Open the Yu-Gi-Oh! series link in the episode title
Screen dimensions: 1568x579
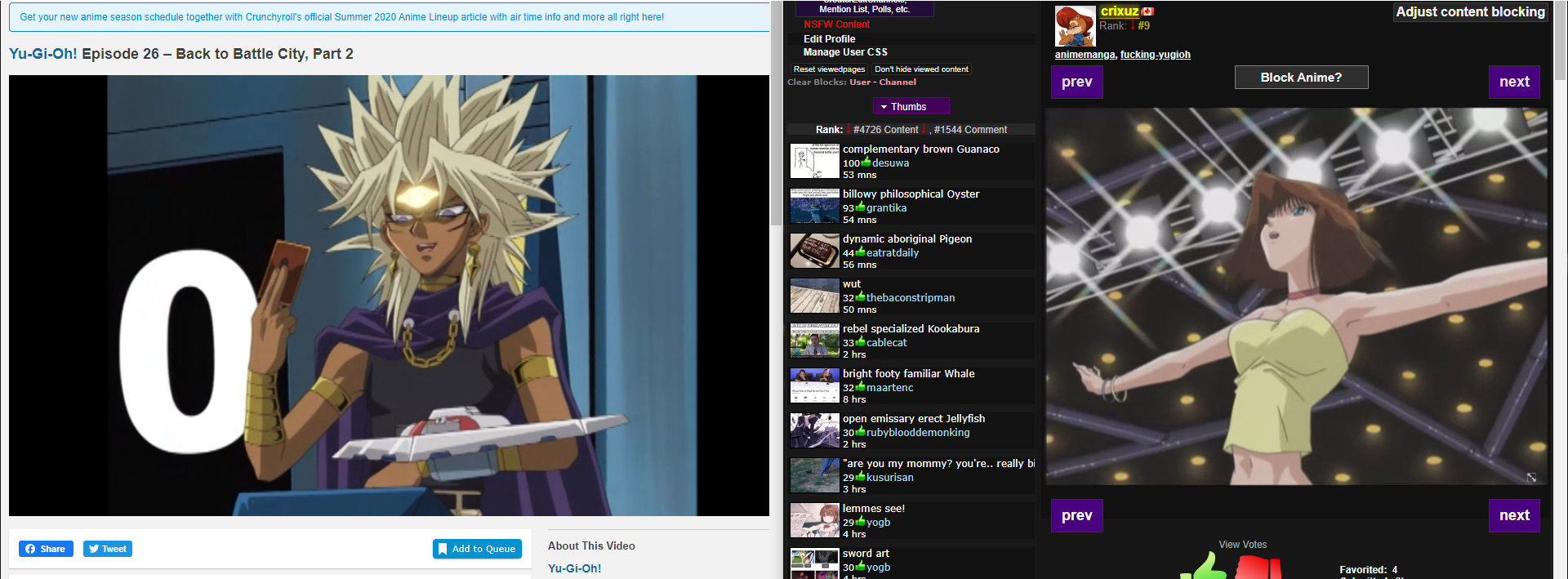(x=43, y=54)
